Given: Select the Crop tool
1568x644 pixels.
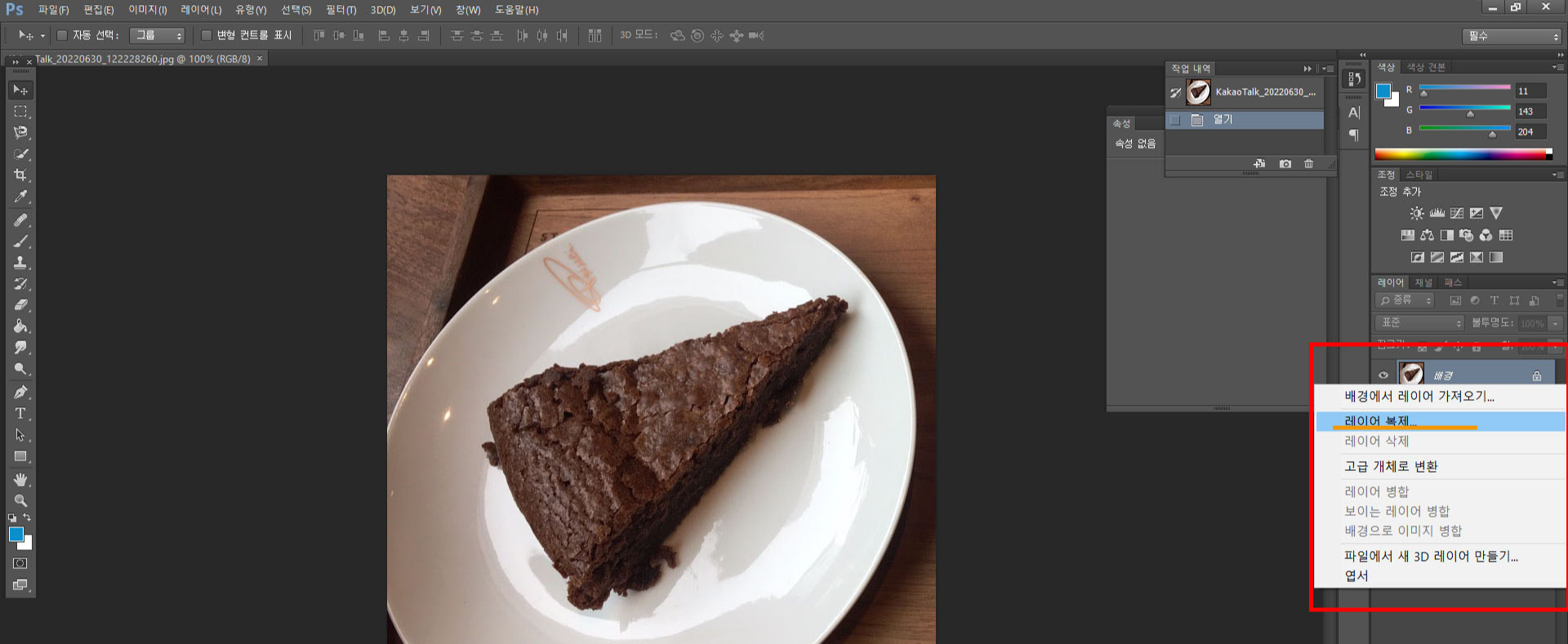Looking at the screenshot, I should [x=20, y=175].
